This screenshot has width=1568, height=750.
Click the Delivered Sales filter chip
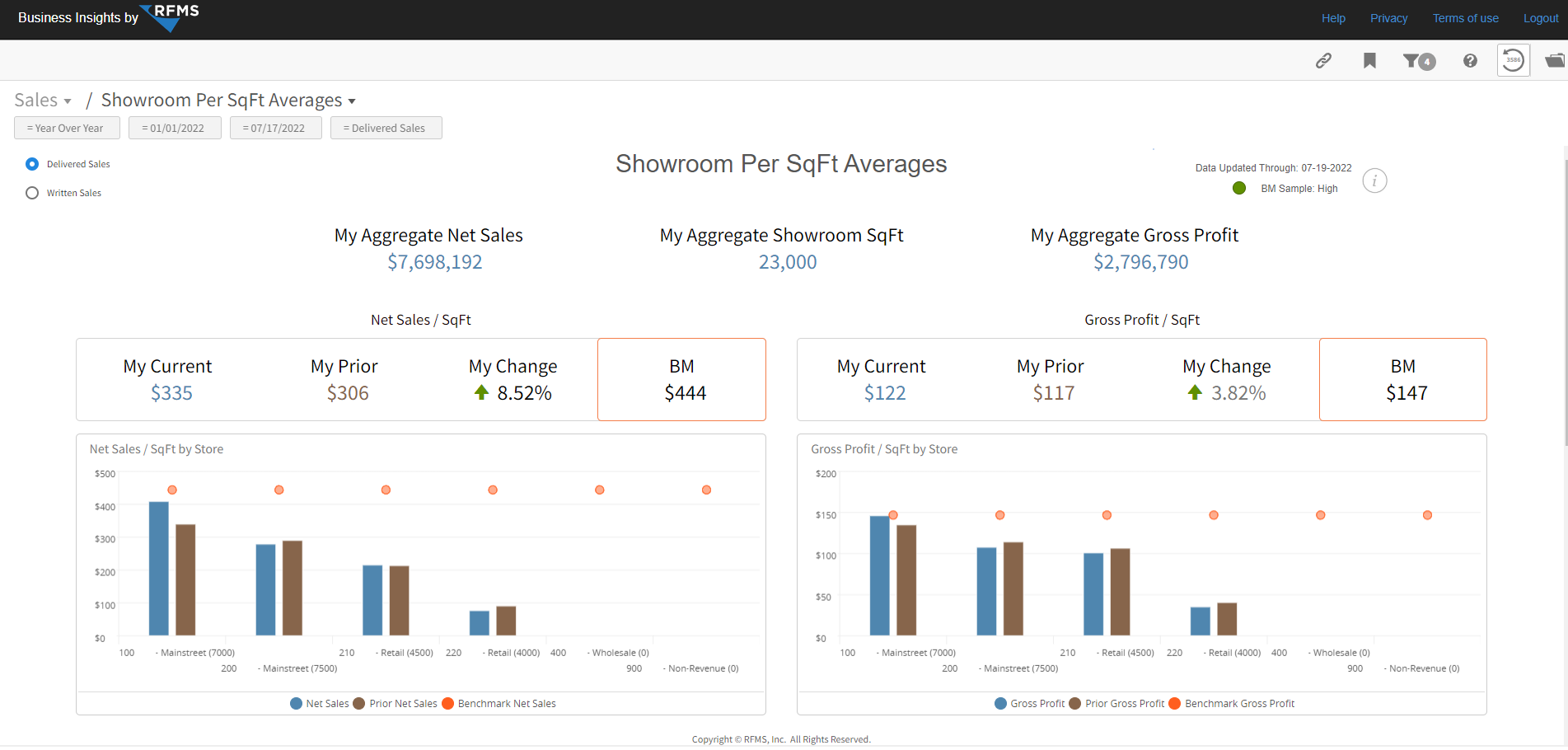[386, 128]
